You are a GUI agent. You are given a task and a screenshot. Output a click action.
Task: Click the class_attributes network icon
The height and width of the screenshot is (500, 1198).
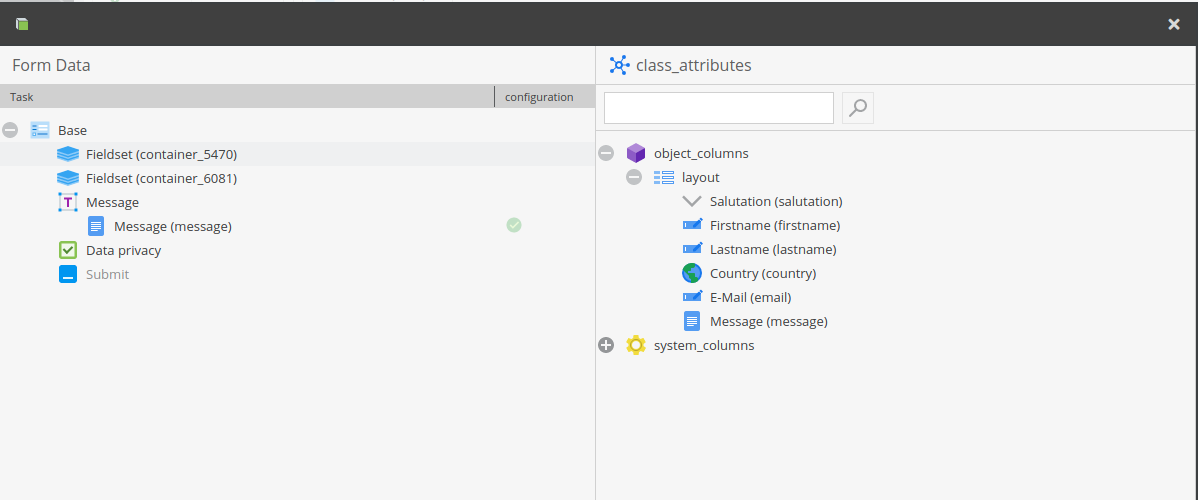coord(619,65)
